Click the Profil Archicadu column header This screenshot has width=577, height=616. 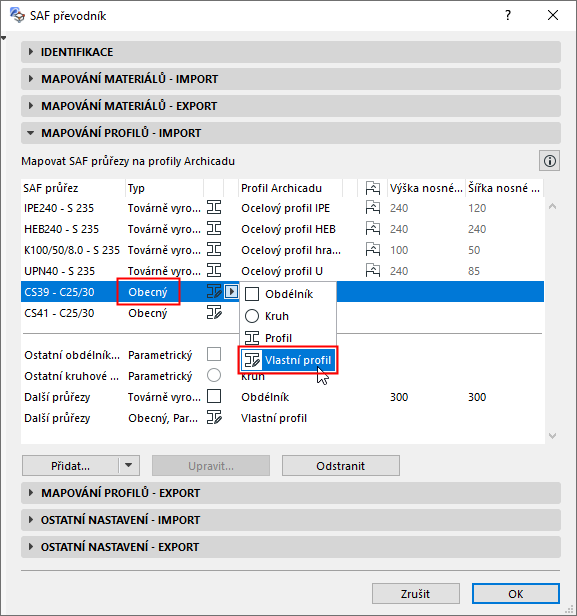[x=290, y=188]
